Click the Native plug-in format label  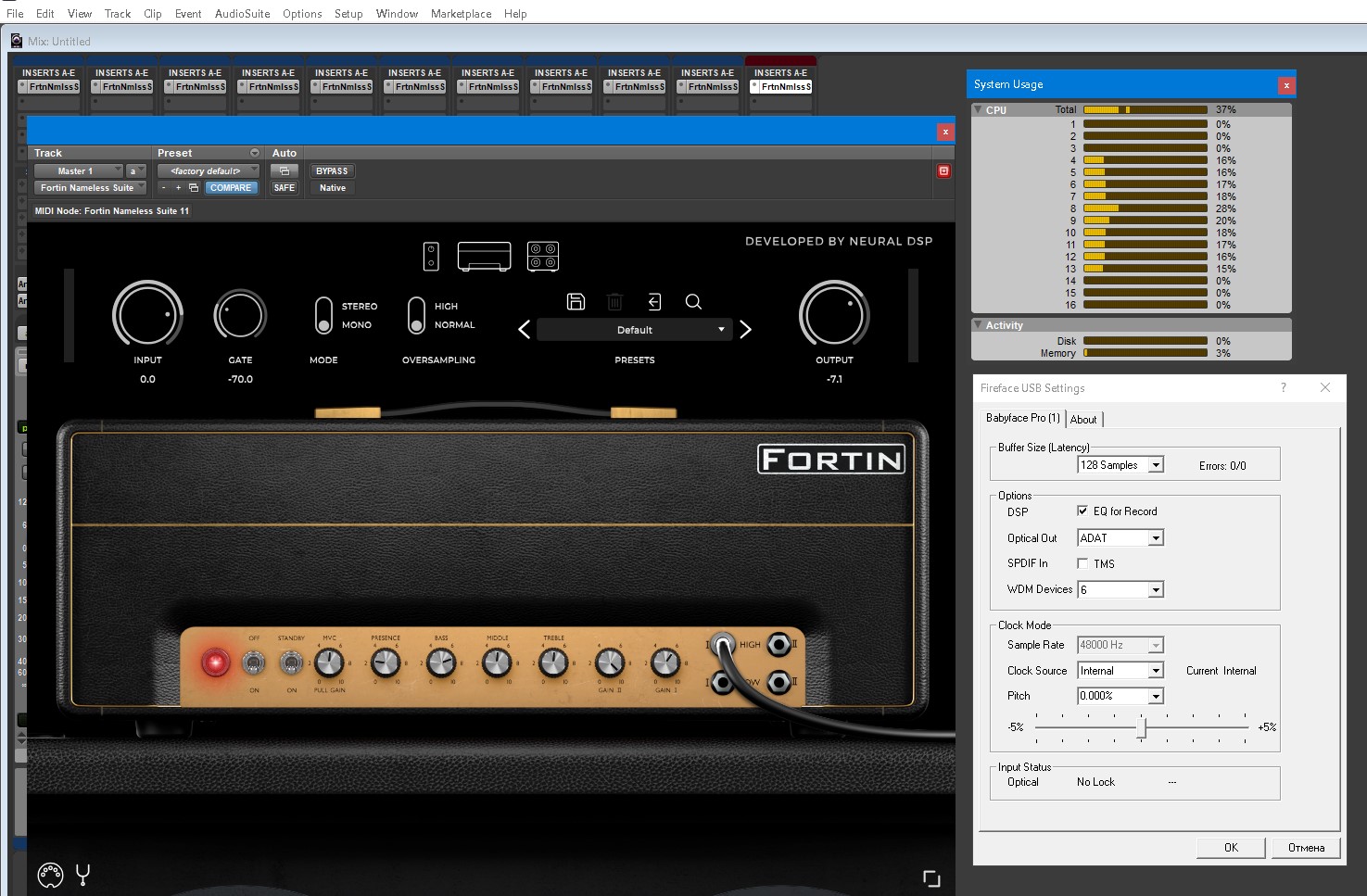tap(333, 188)
